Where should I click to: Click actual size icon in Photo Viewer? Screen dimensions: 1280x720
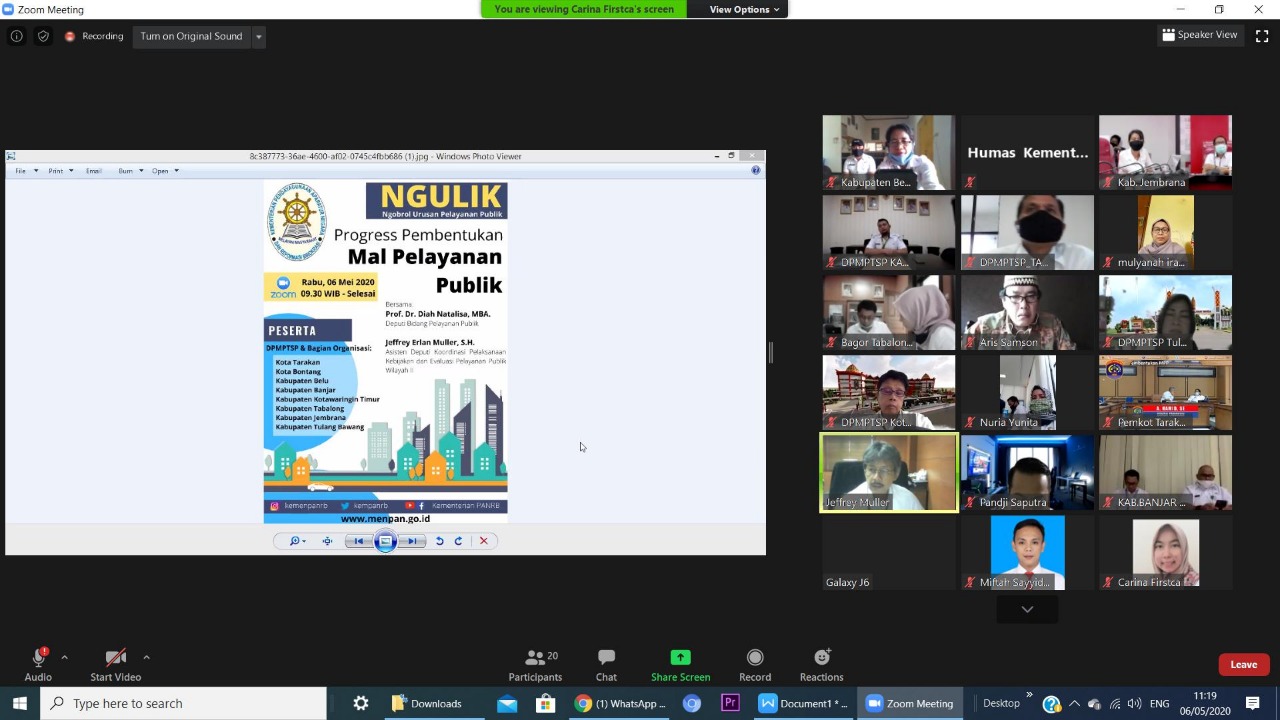coord(327,541)
